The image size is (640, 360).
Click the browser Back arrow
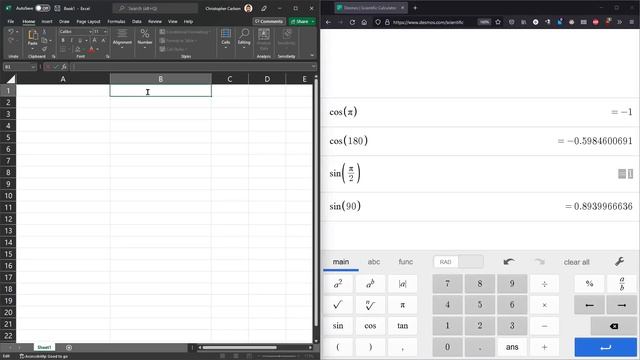point(329,22)
